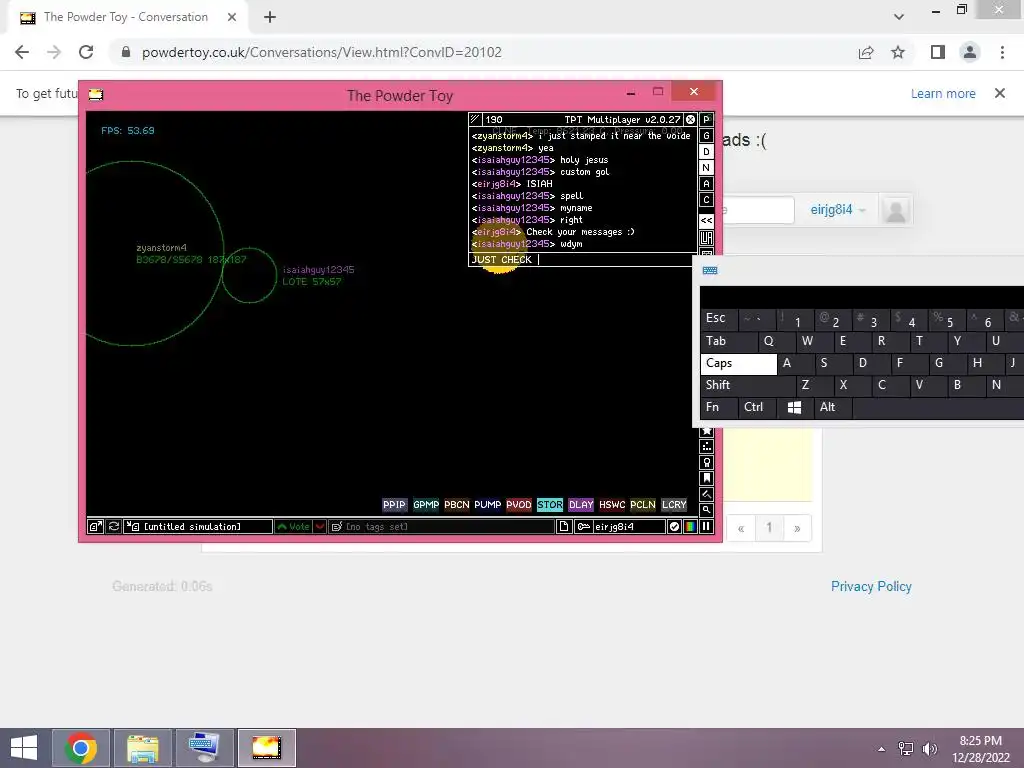Open the eirjg8i4 user dropdown on webpage
This screenshot has width=1024, height=768.
838,210
